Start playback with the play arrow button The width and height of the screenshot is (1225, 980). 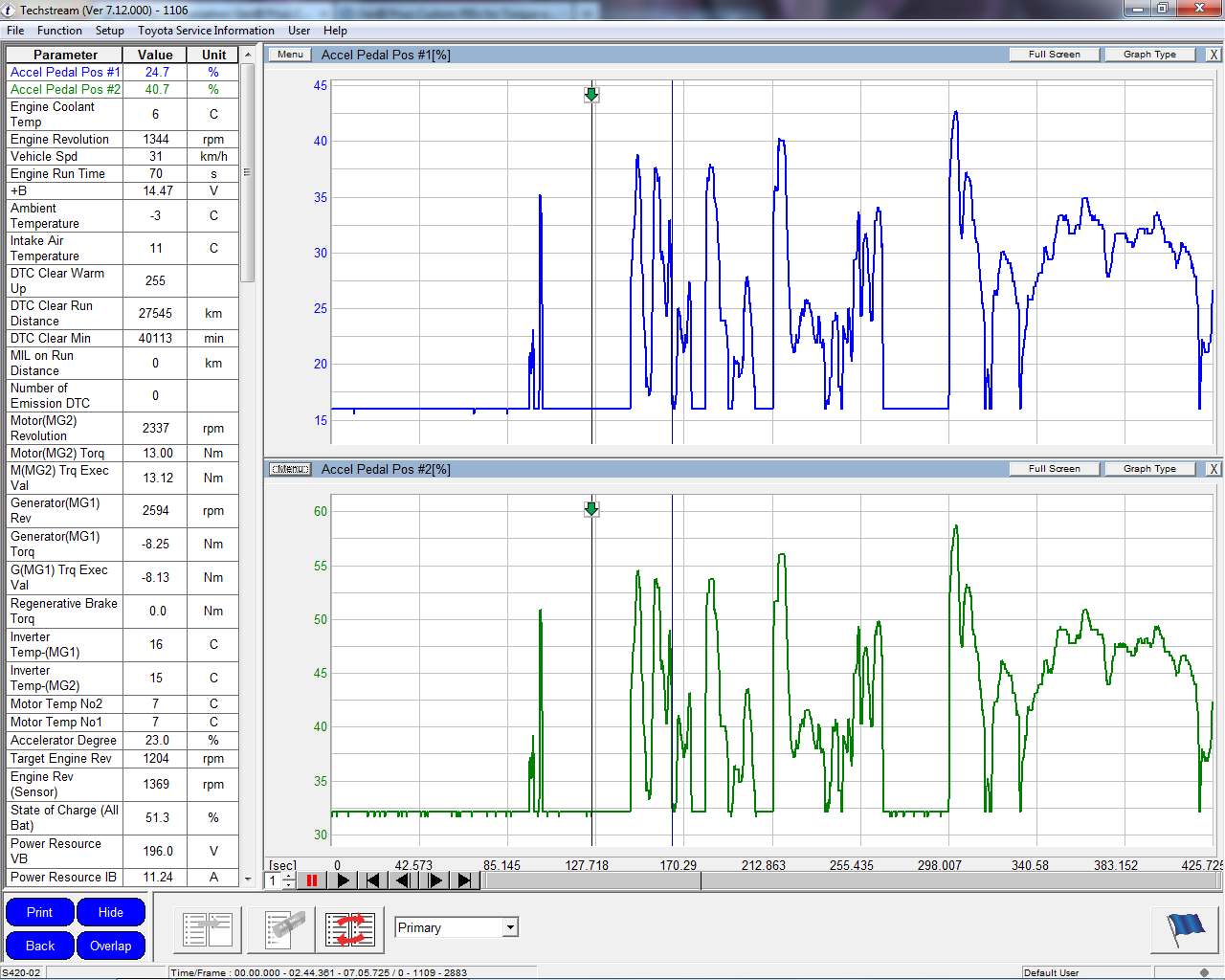coord(343,880)
